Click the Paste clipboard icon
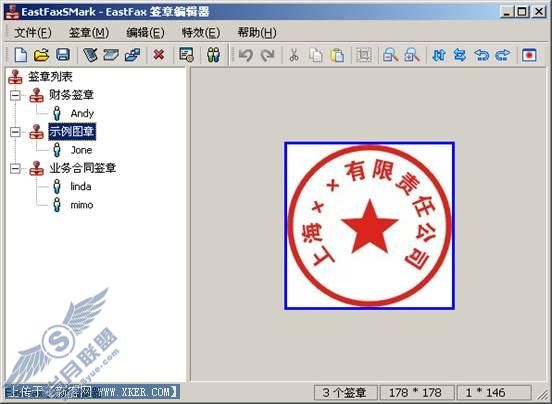This screenshot has width=552, height=404. 337,55
